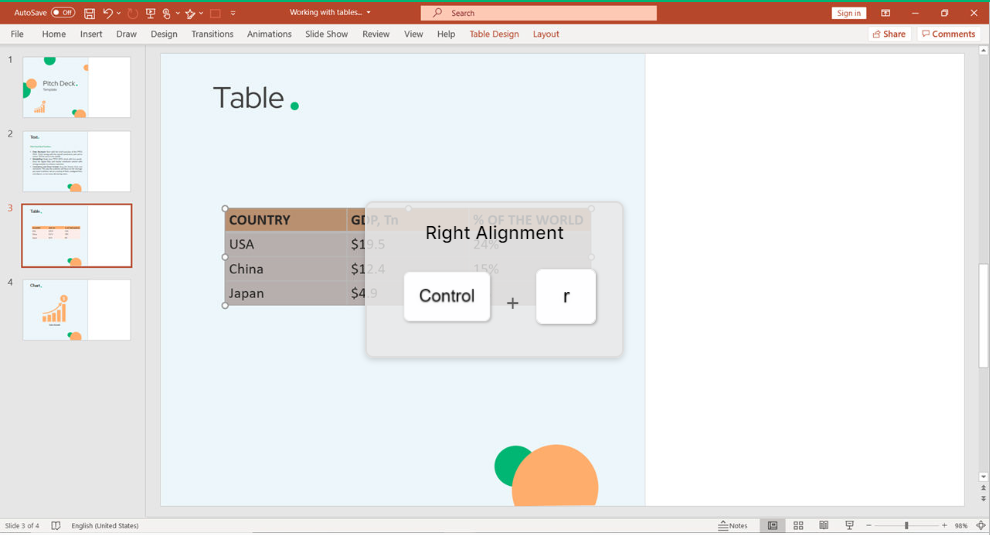Click the Japan table cell
Viewport: 990px width, 535px height.
(x=285, y=293)
